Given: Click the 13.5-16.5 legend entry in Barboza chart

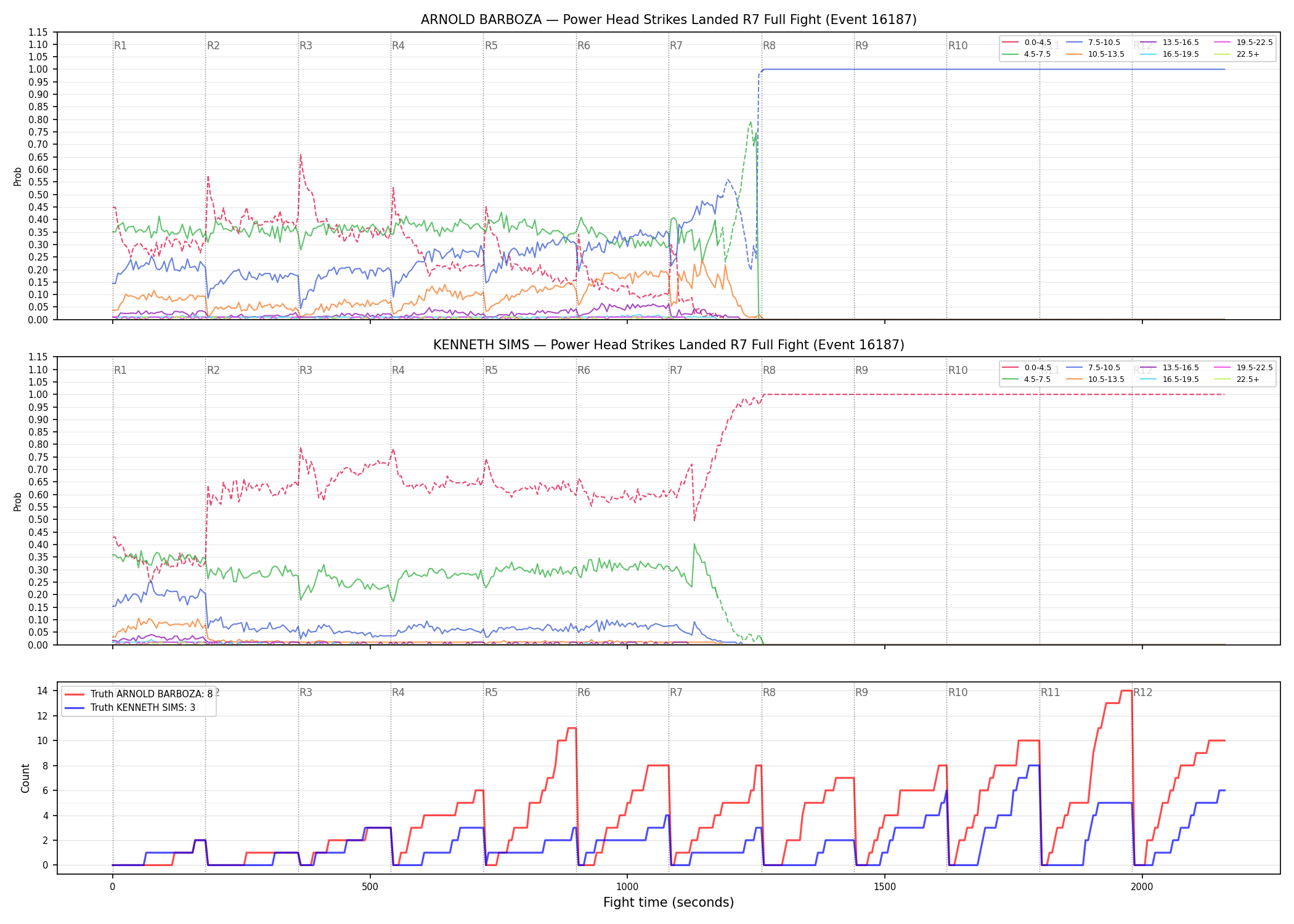Looking at the screenshot, I should click(x=1169, y=43).
